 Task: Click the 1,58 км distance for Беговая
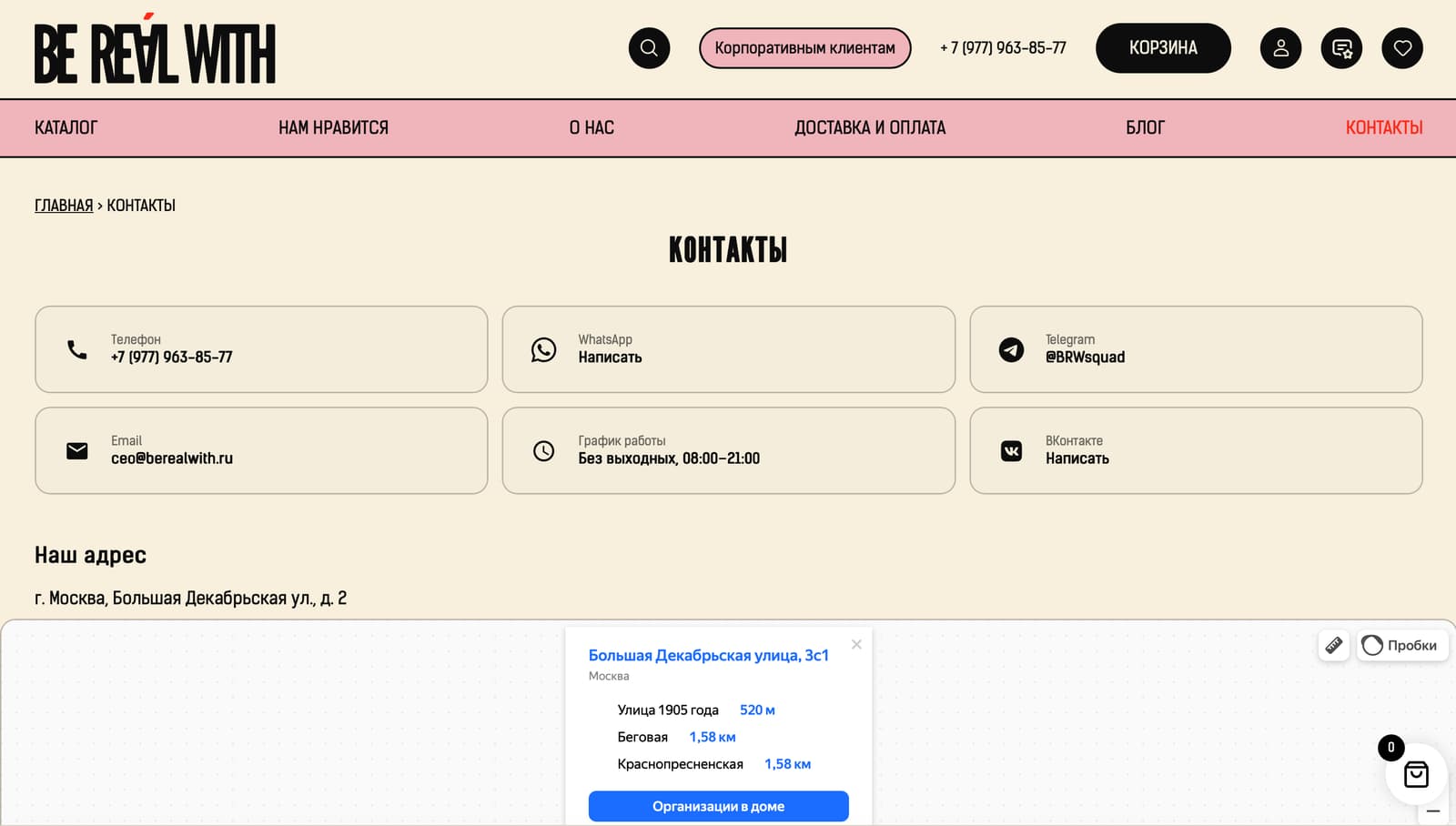pyautogui.click(x=713, y=737)
